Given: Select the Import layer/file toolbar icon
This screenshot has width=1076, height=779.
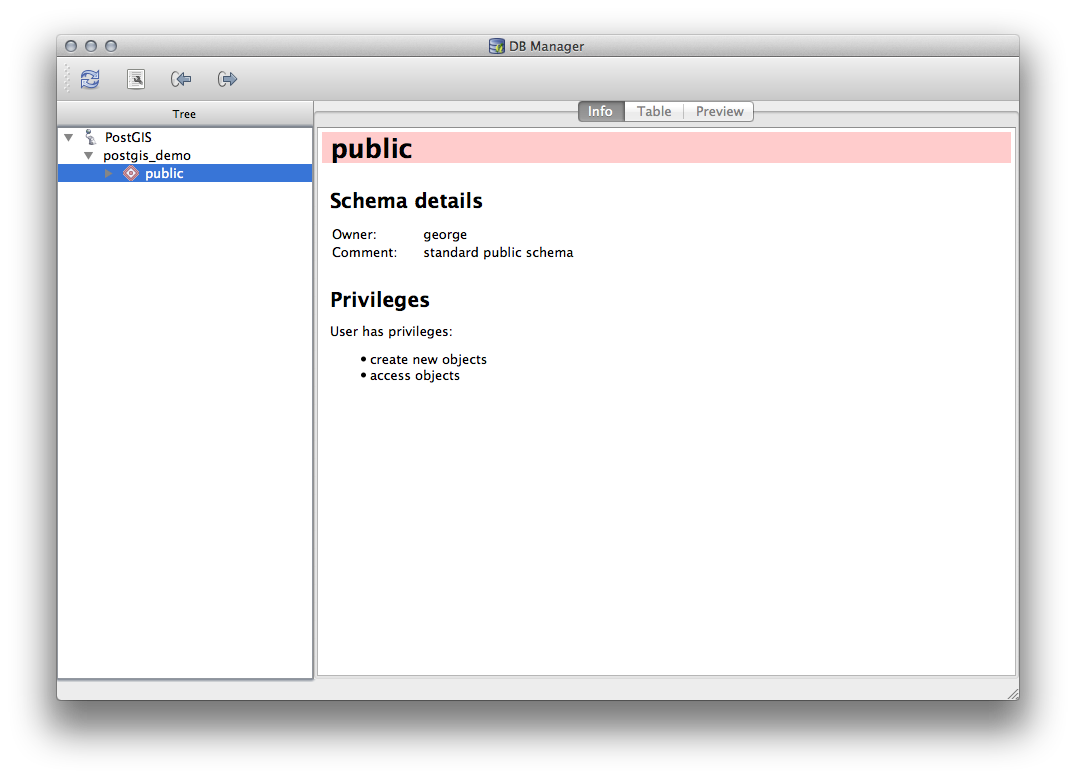Looking at the screenshot, I should pyautogui.click(x=181, y=79).
